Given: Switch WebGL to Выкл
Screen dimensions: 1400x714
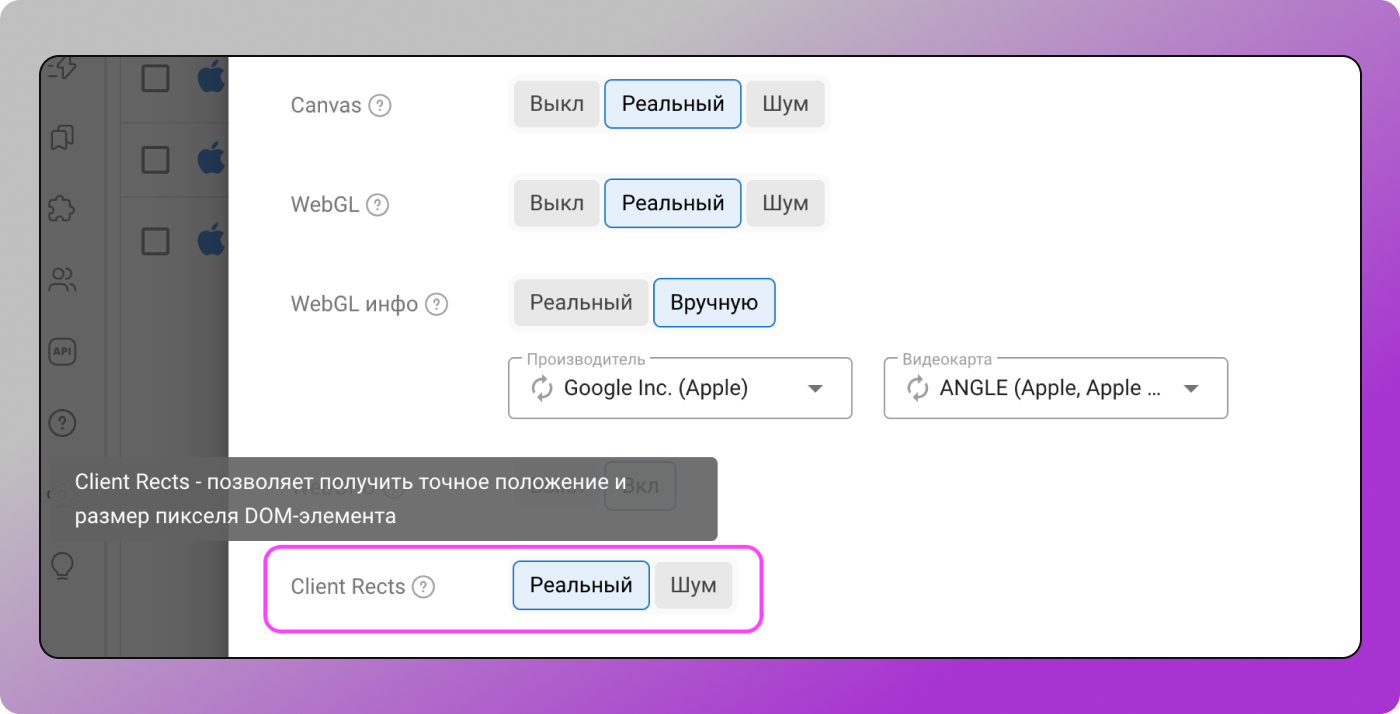Looking at the screenshot, I should pos(556,203).
